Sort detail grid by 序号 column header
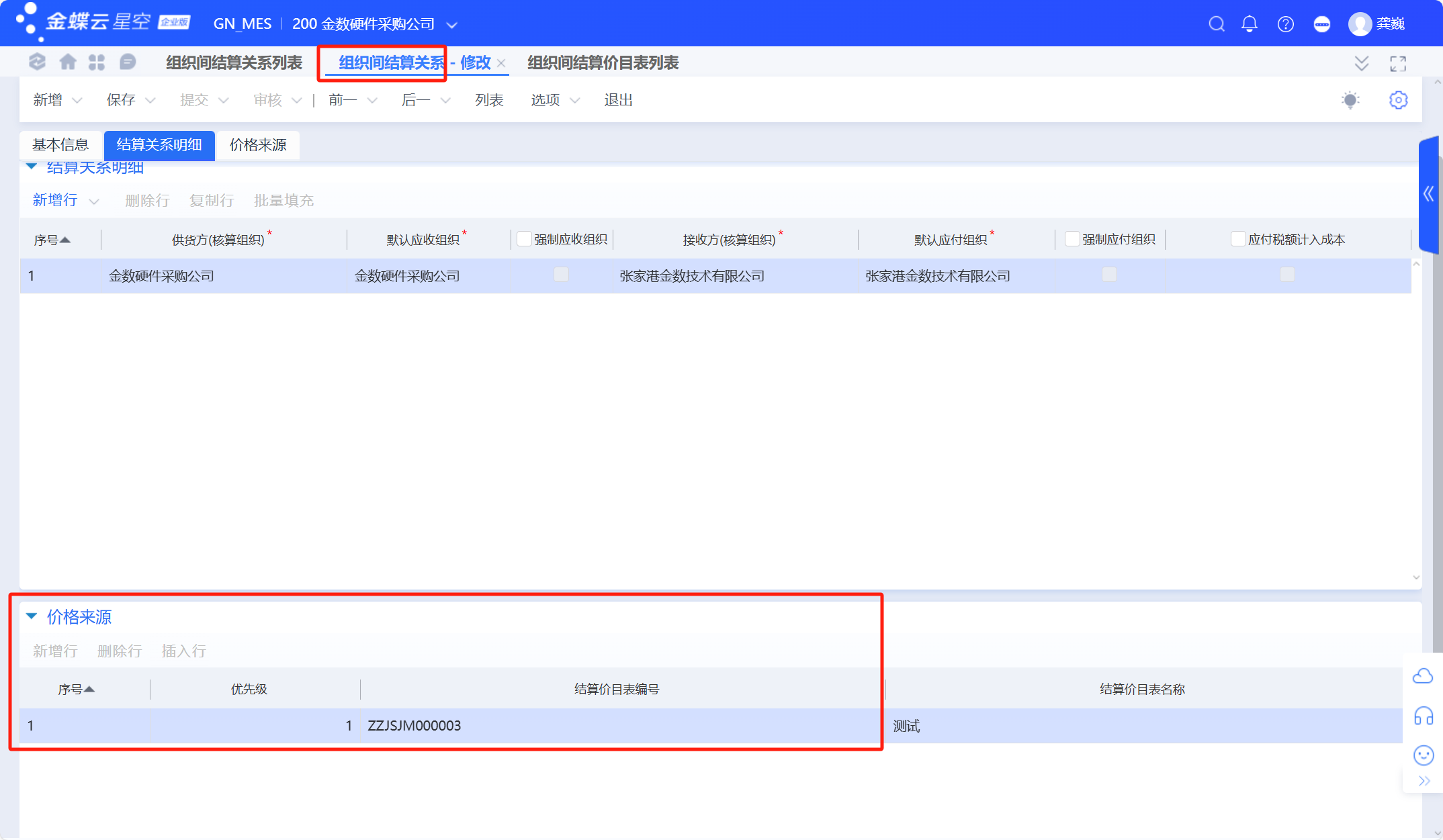The height and width of the screenshot is (840, 1443). [x=52, y=240]
